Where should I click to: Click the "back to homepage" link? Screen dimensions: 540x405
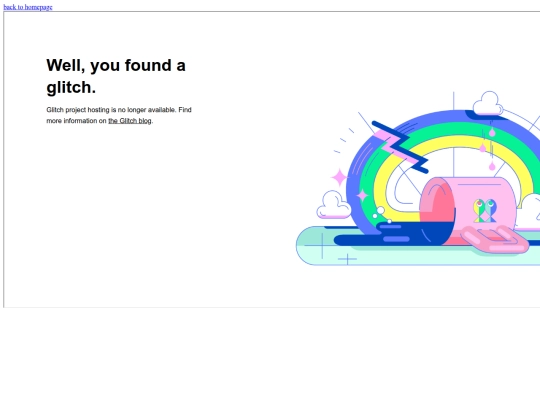pyautogui.click(x=28, y=7)
